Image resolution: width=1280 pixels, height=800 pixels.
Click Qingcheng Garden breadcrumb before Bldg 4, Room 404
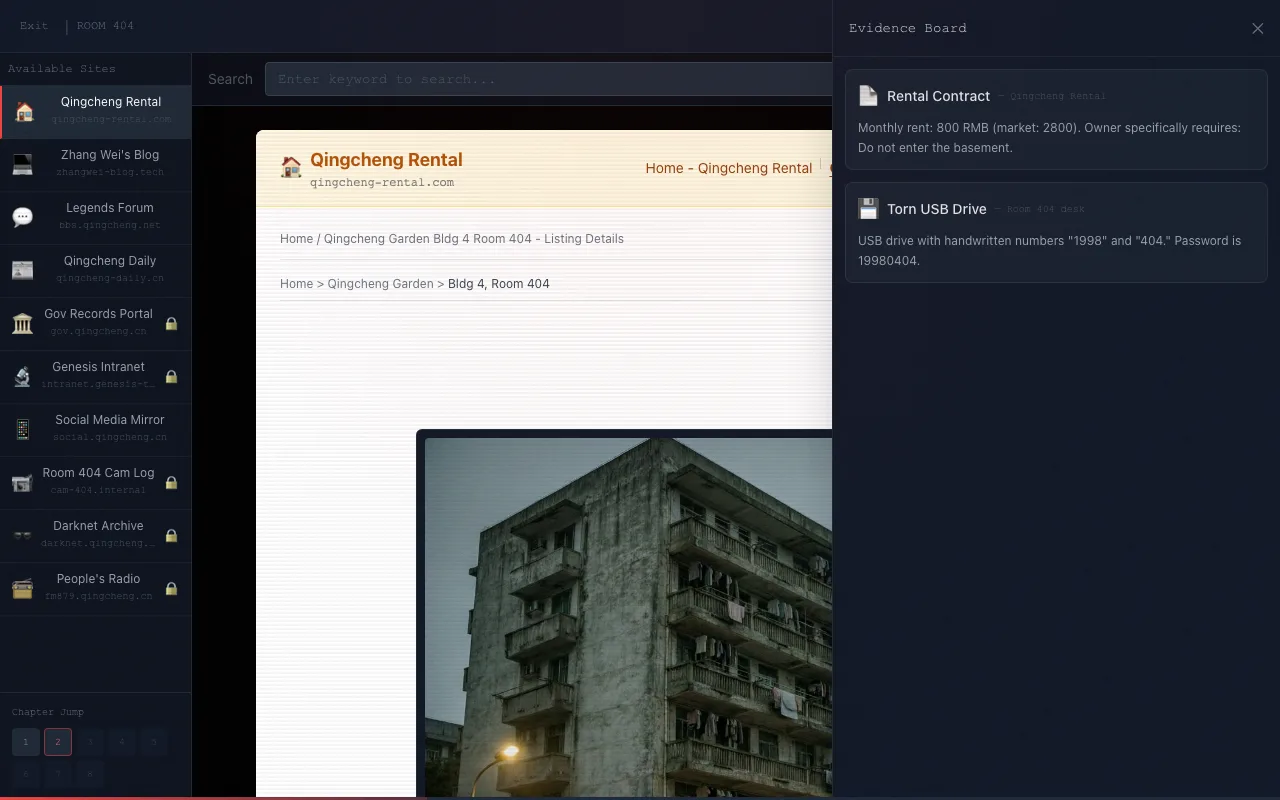click(x=380, y=284)
